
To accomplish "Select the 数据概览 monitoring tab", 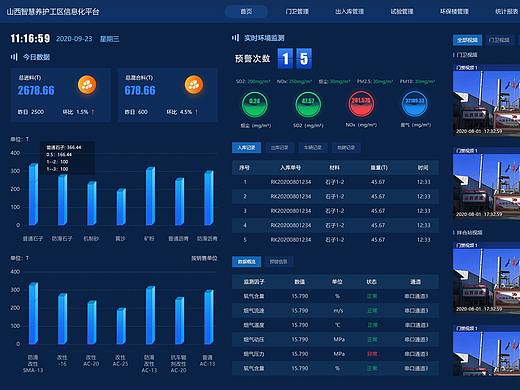I will 246,262.
